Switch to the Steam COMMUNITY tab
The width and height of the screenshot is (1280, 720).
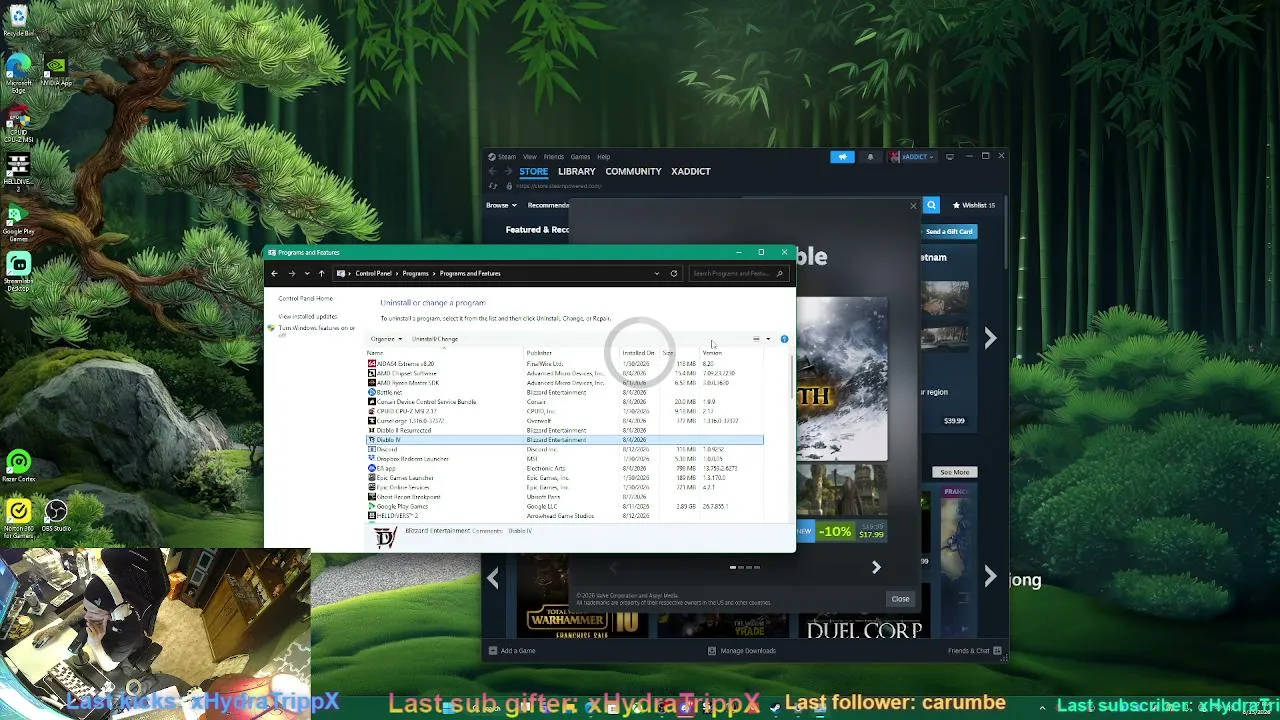click(633, 171)
